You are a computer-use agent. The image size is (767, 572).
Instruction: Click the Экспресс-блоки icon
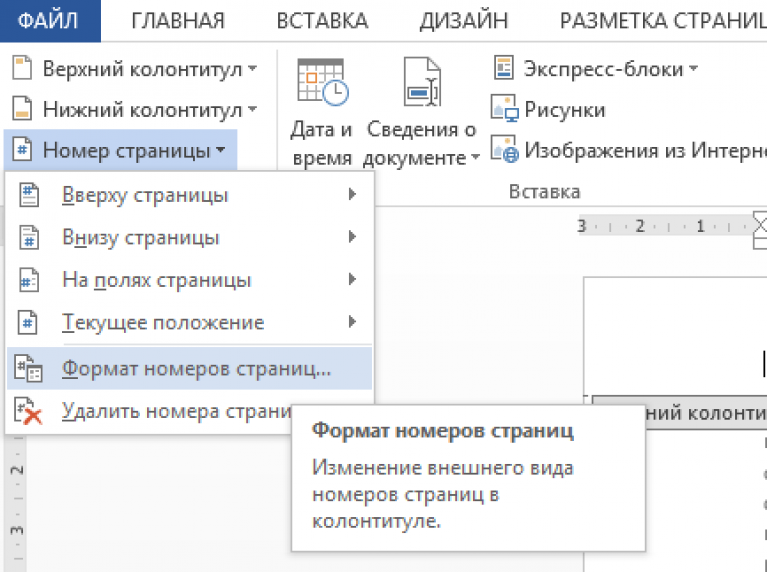coord(503,69)
